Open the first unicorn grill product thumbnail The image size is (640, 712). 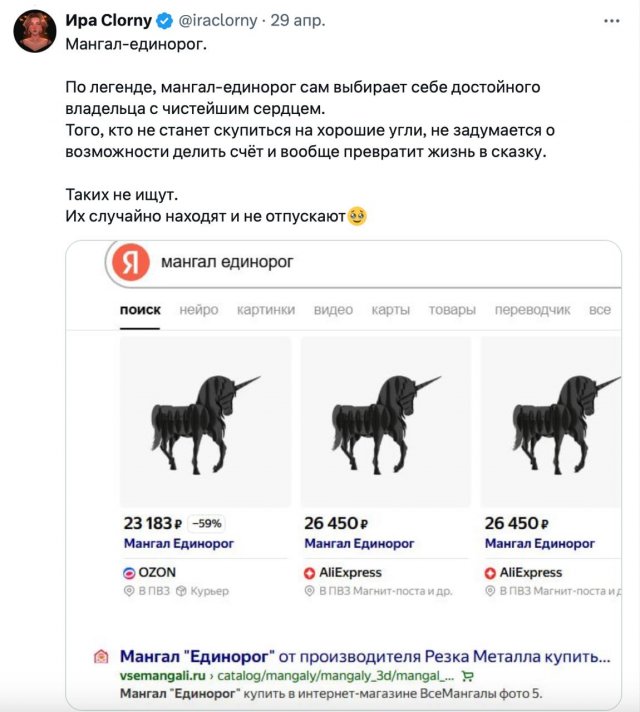206,422
